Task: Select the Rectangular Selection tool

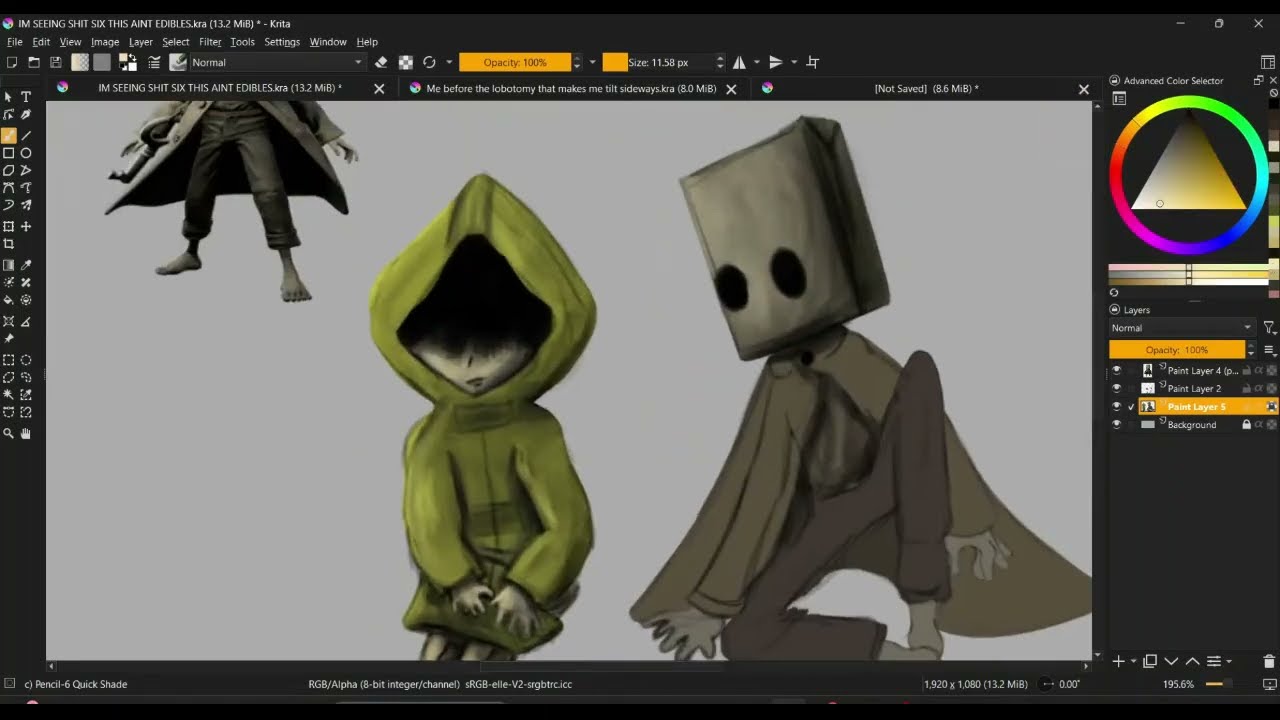Action: (8, 360)
